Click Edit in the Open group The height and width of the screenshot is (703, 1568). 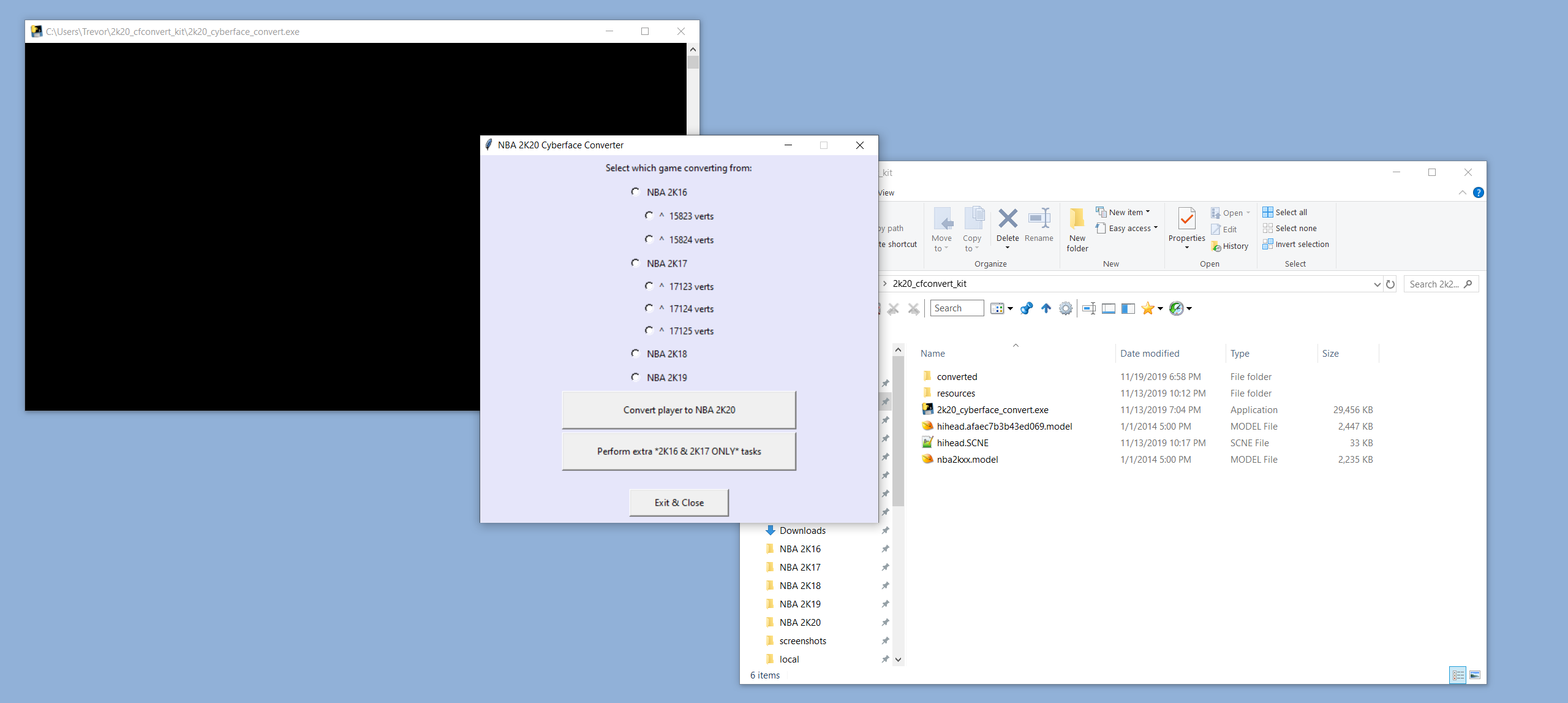(1224, 229)
